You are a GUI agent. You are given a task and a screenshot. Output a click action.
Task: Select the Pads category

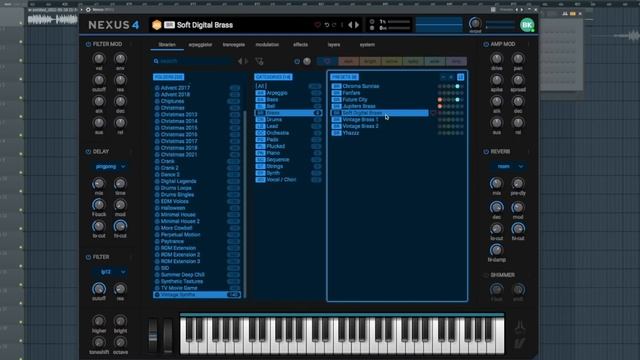tap(288, 140)
